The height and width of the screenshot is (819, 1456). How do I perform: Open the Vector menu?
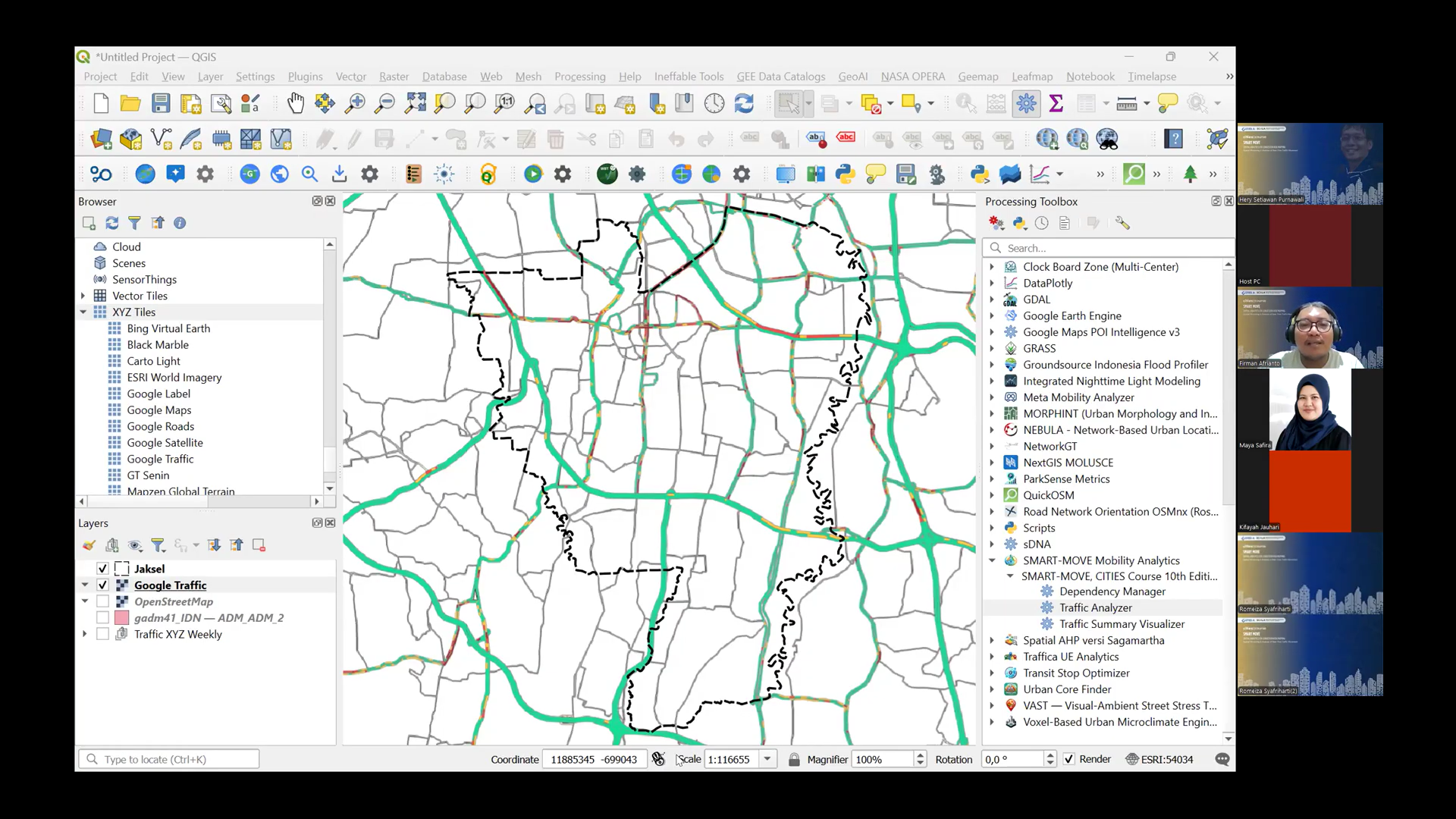coord(350,77)
